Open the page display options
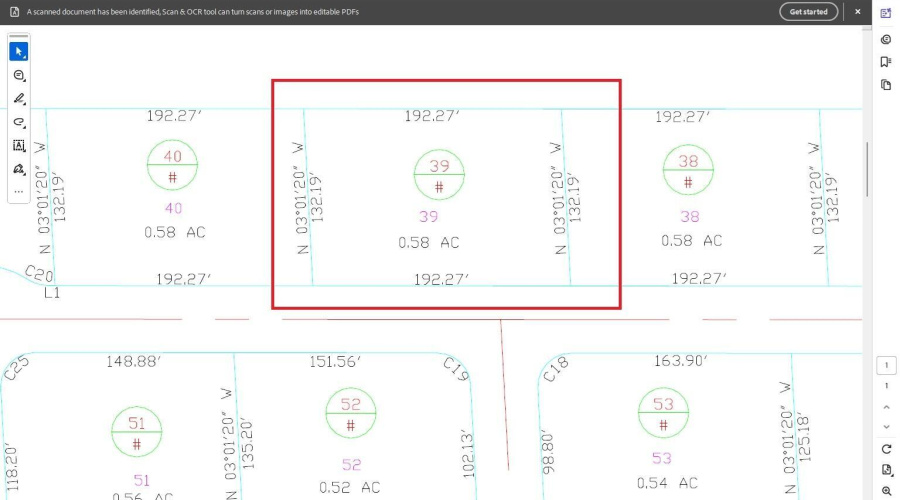 pyautogui.click(x=886, y=470)
